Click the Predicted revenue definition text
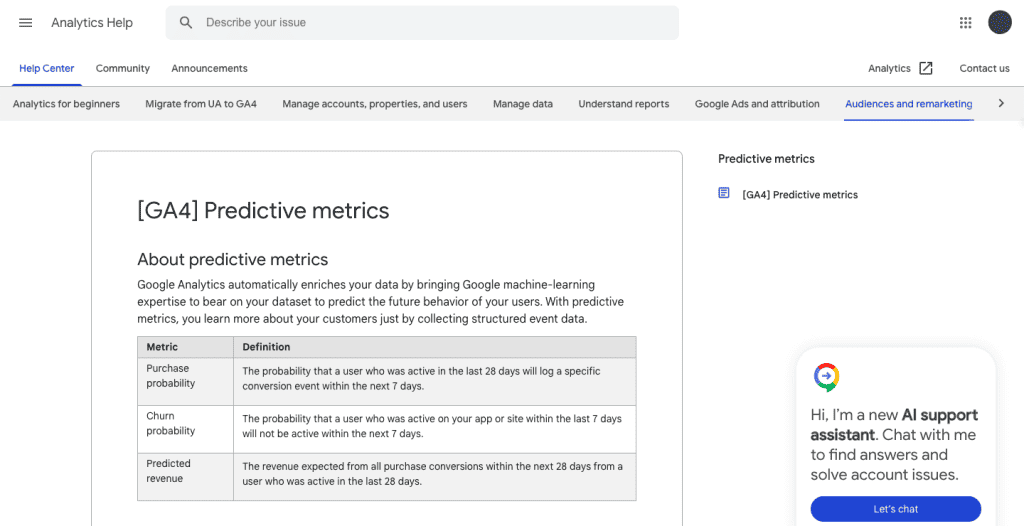The width and height of the screenshot is (1024, 526). pos(432,474)
